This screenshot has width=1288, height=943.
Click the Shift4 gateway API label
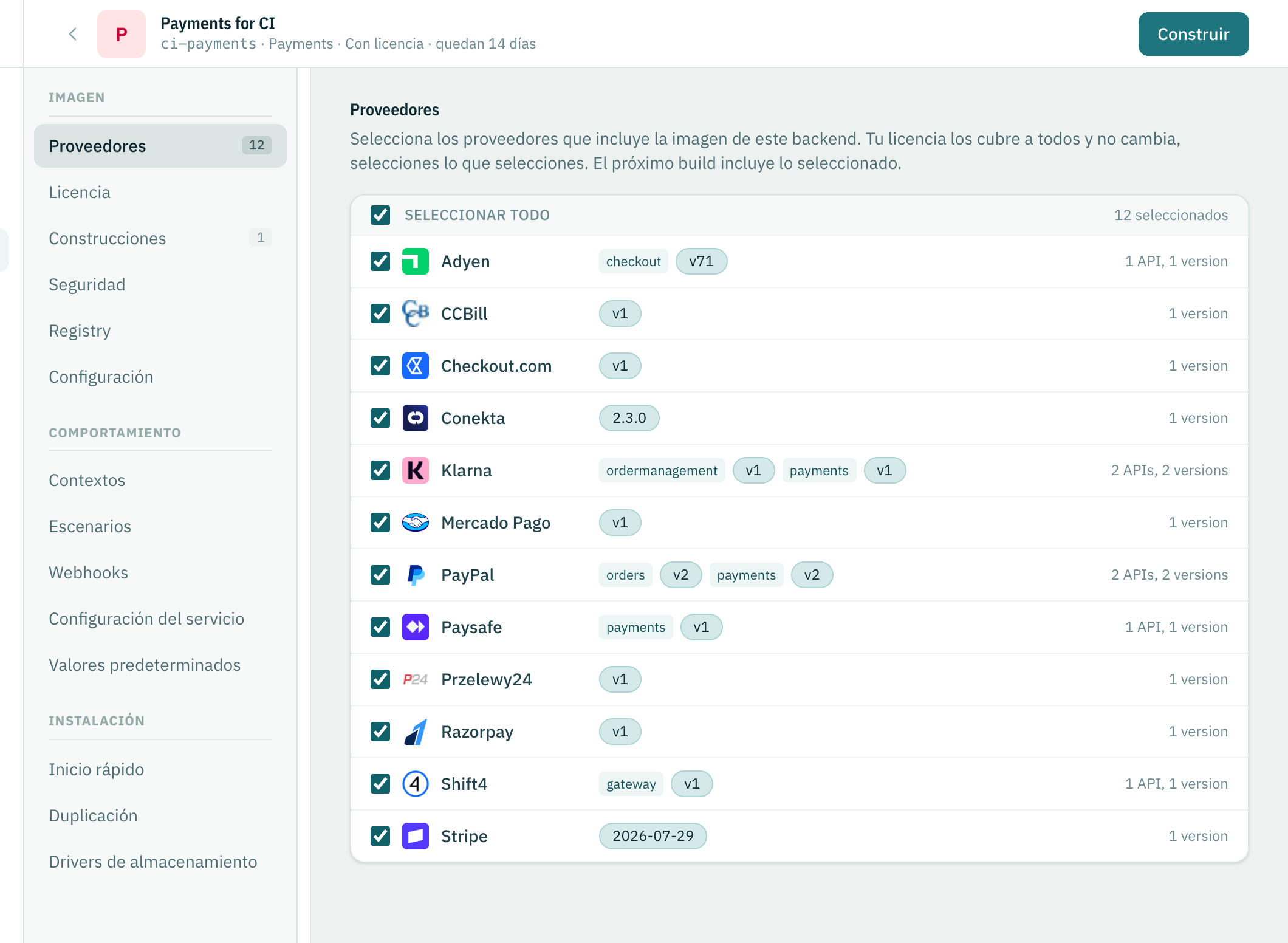(x=631, y=784)
